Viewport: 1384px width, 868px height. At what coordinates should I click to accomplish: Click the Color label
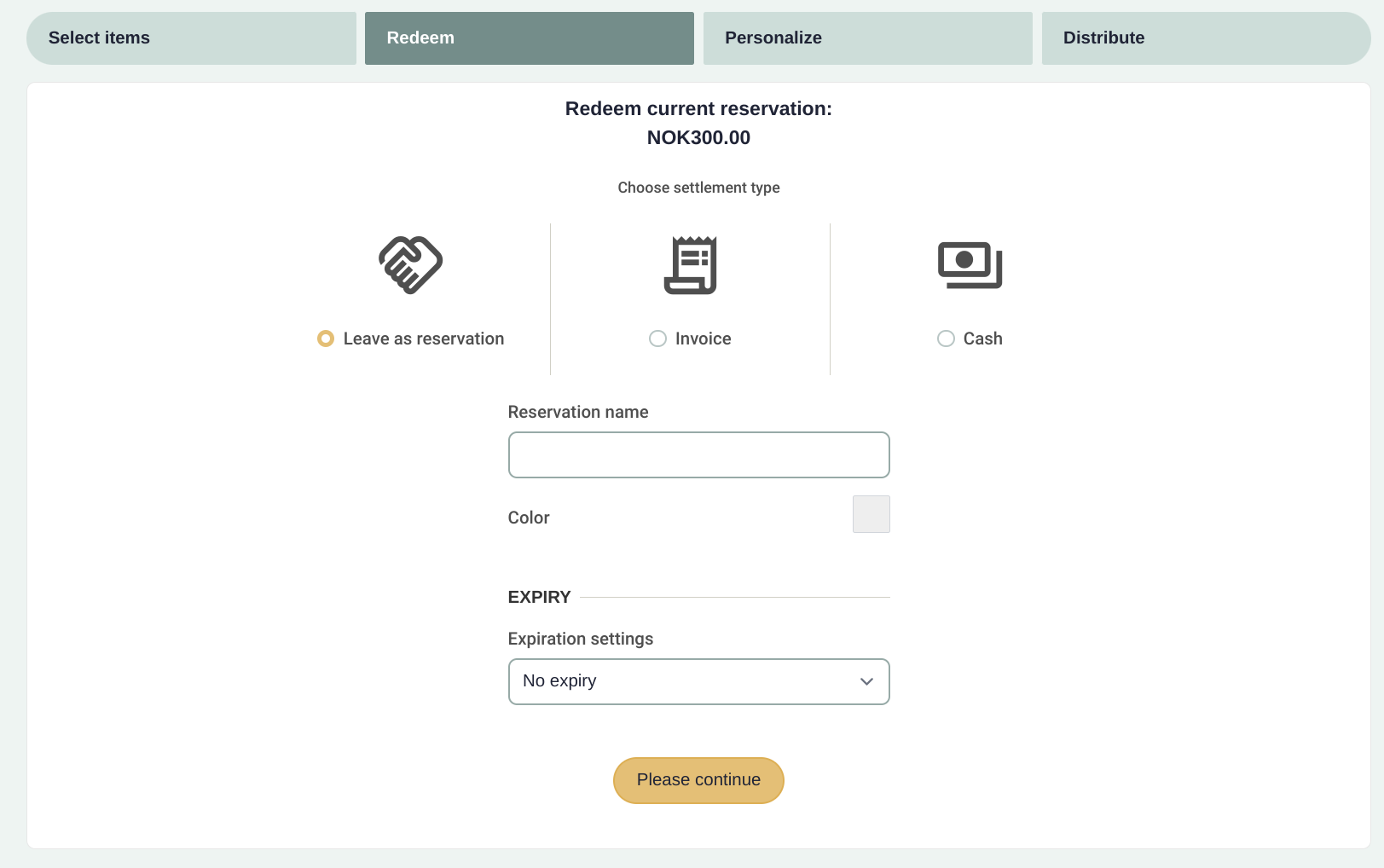529,518
